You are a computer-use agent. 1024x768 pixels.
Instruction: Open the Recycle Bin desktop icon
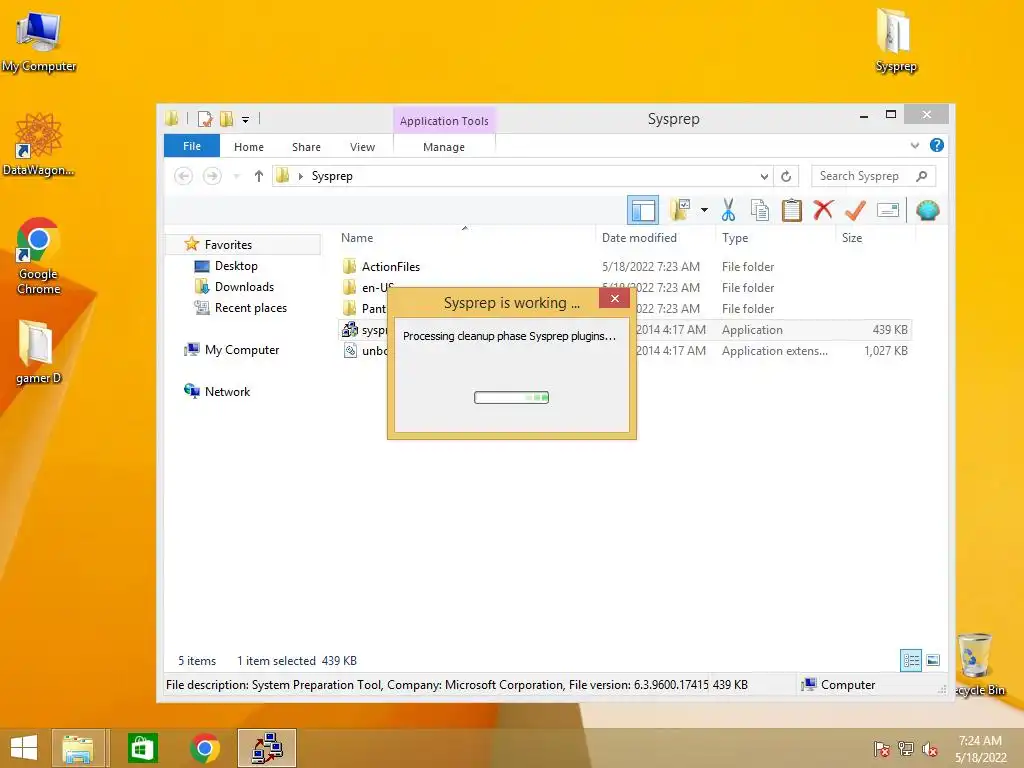(x=978, y=665)
